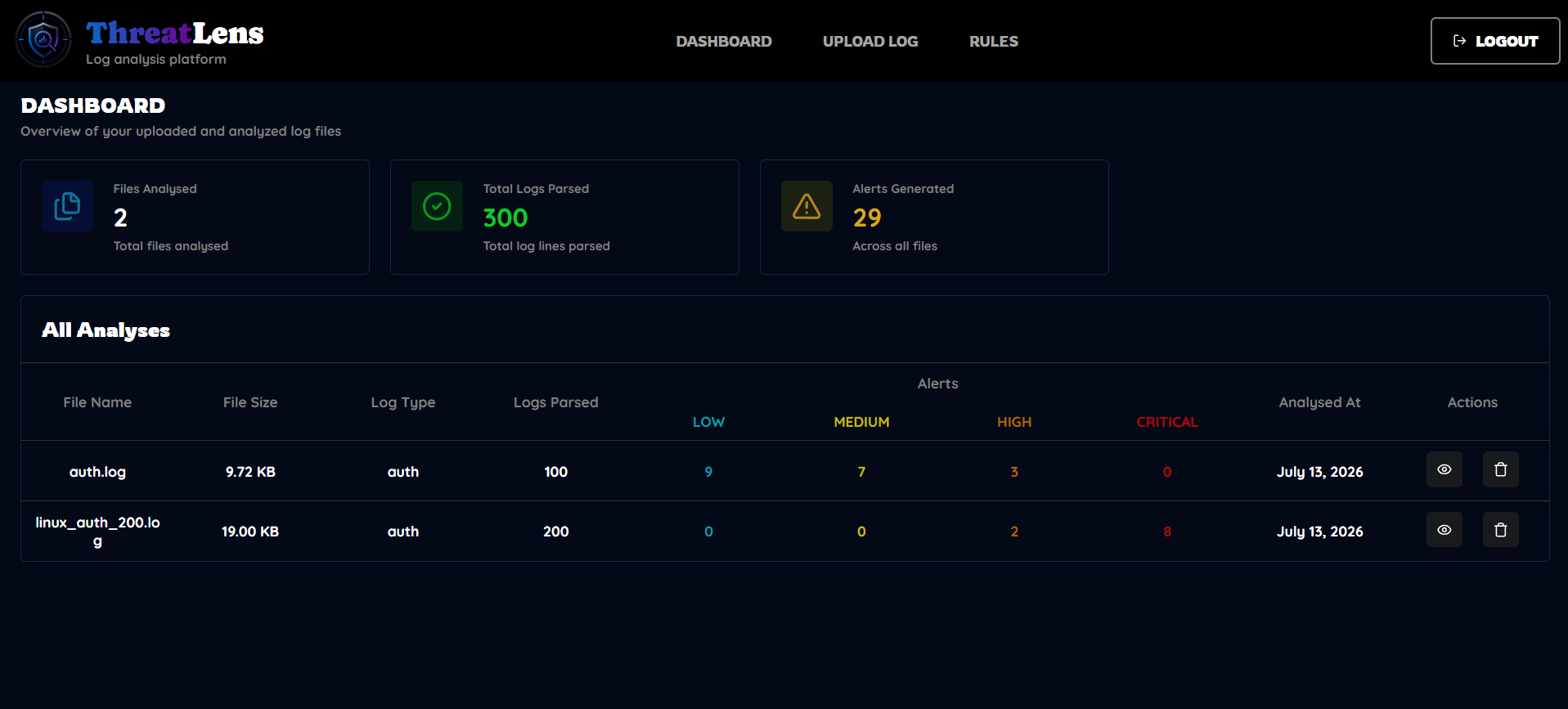Click the DASHBOARD page heading
The image size is (1568, 709).
[x=93, y=105]
